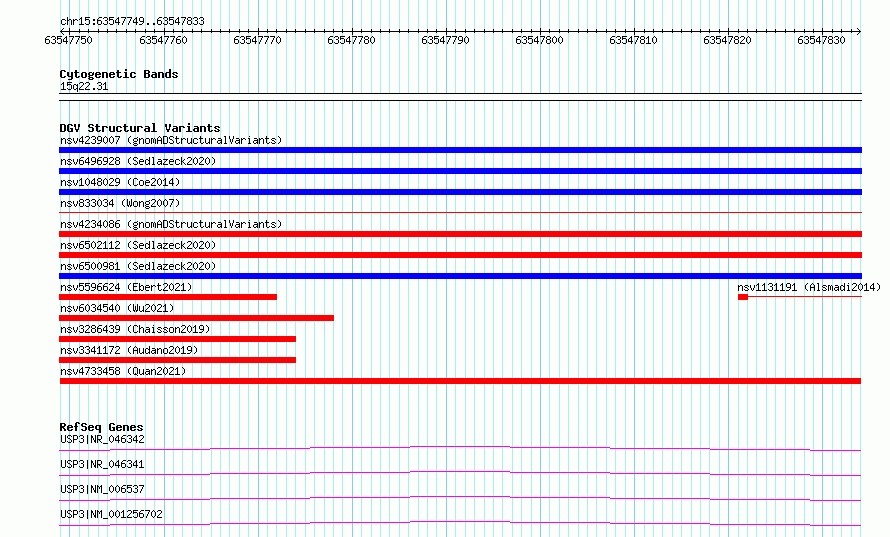Image resolution: width=890 pixels, height=537 pixels.
Task: Select the blue bar under nsv4239007
Action: pyautogui.click(x=460, y=150)
